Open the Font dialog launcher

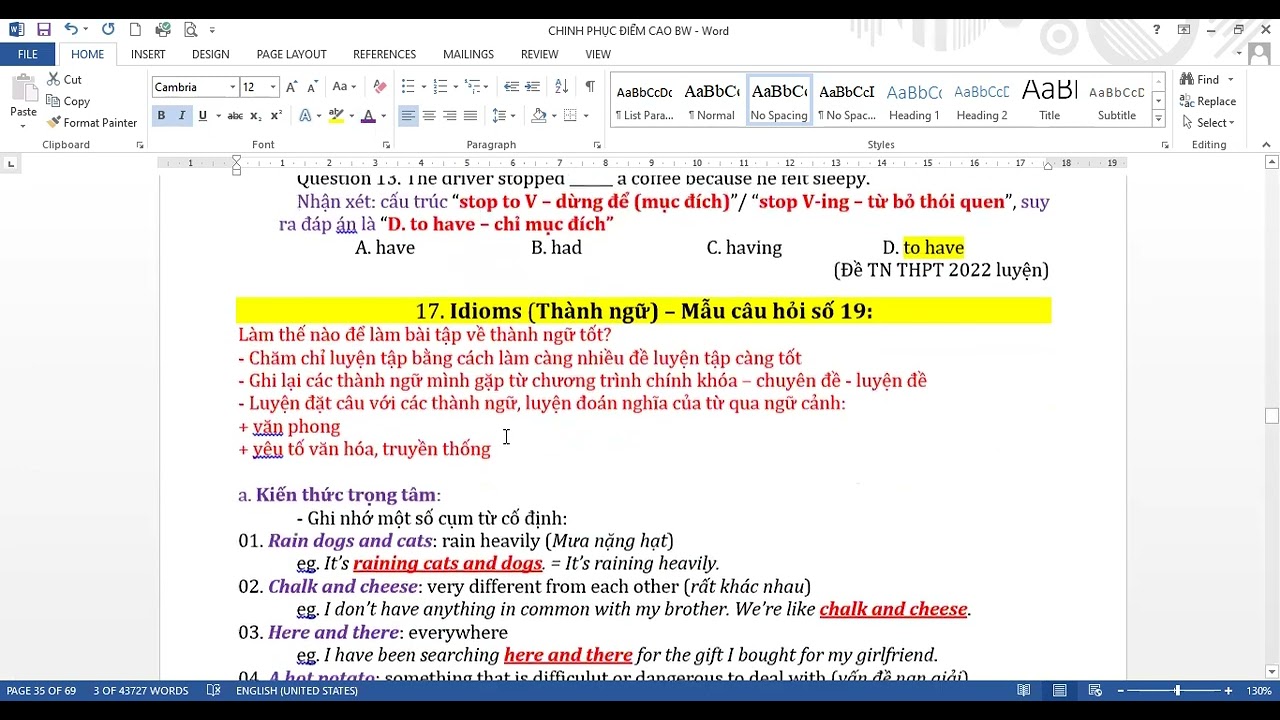pos(386,145)
